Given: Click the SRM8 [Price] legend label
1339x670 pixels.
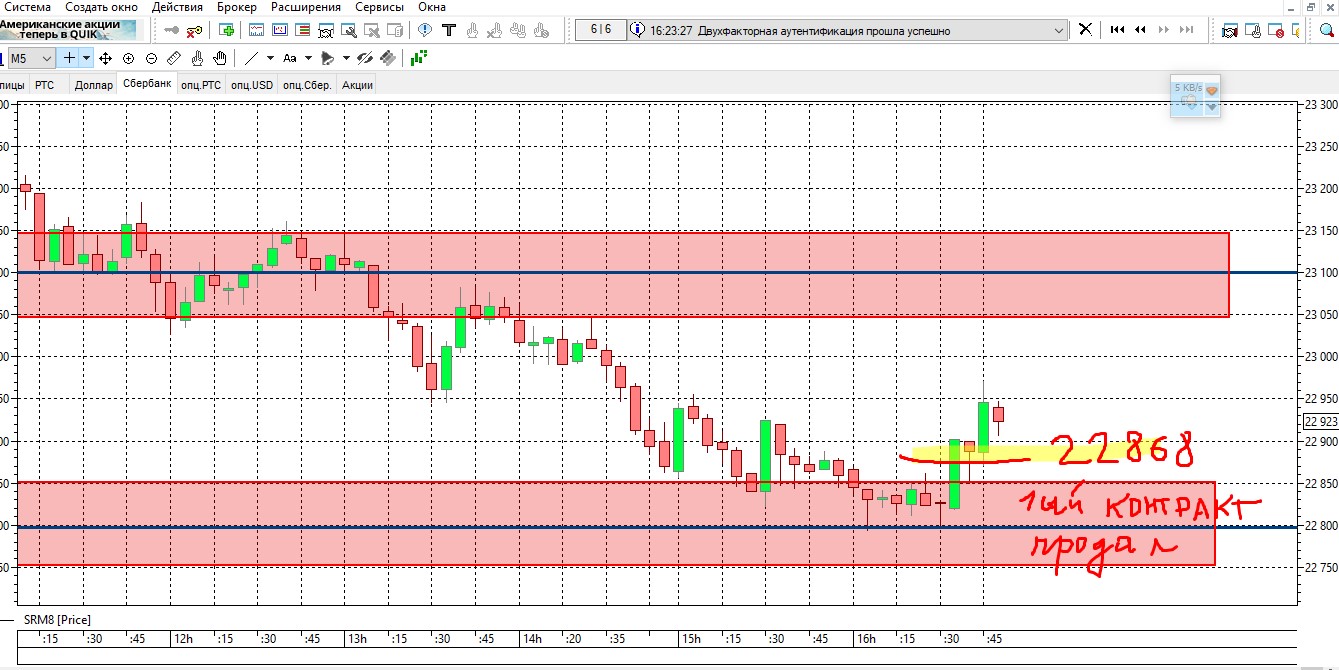Looking at the screenshot, I should [x=57, y=620].
